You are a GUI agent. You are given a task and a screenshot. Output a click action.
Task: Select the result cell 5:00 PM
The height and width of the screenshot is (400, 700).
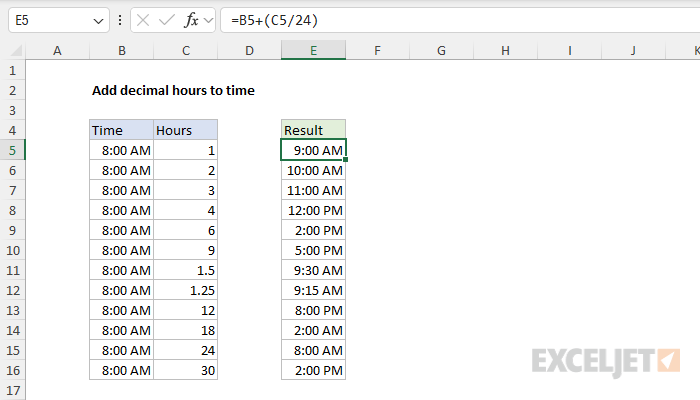[313, 250]
